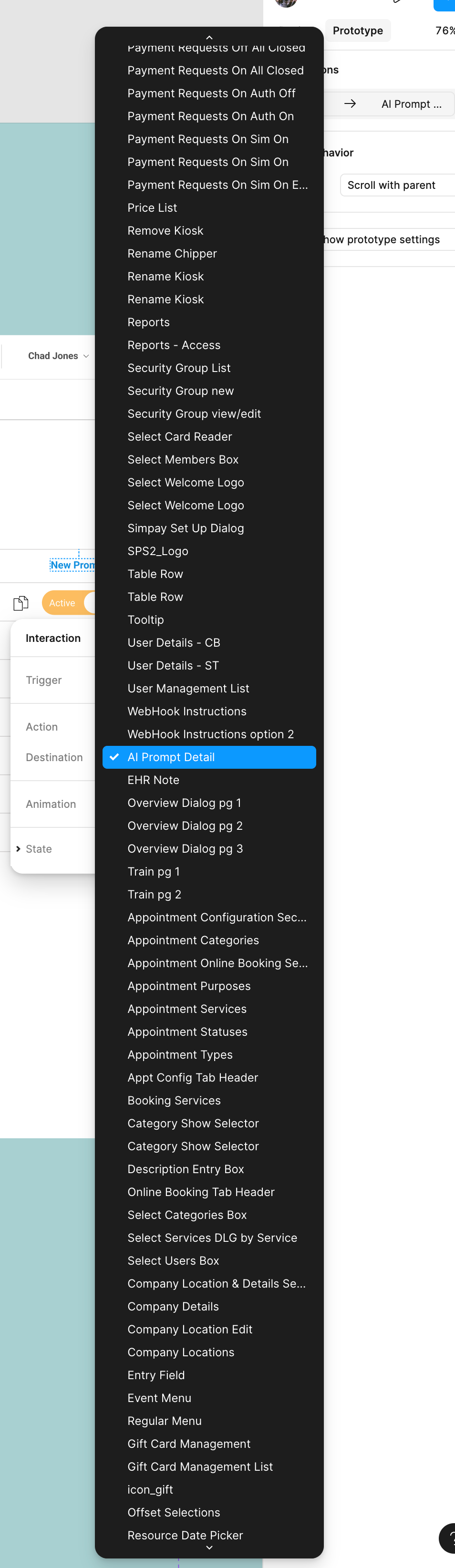Select Booking Services destination
The height and width of the screenshot is (1568, 455).
point(209,1101)
